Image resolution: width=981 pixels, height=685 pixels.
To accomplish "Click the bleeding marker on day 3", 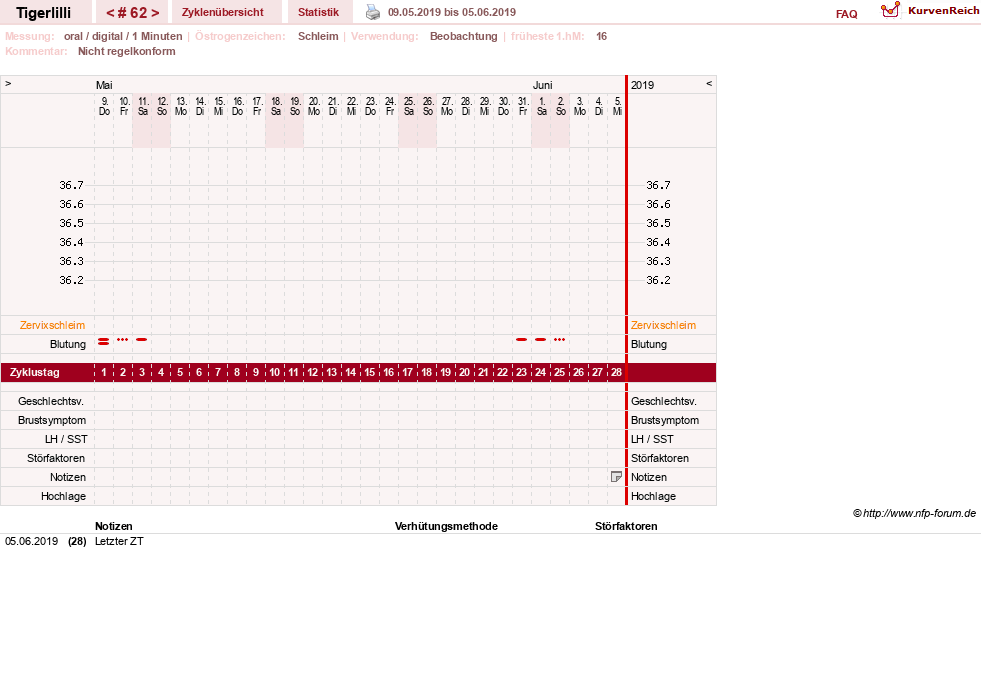I will 141,340.
